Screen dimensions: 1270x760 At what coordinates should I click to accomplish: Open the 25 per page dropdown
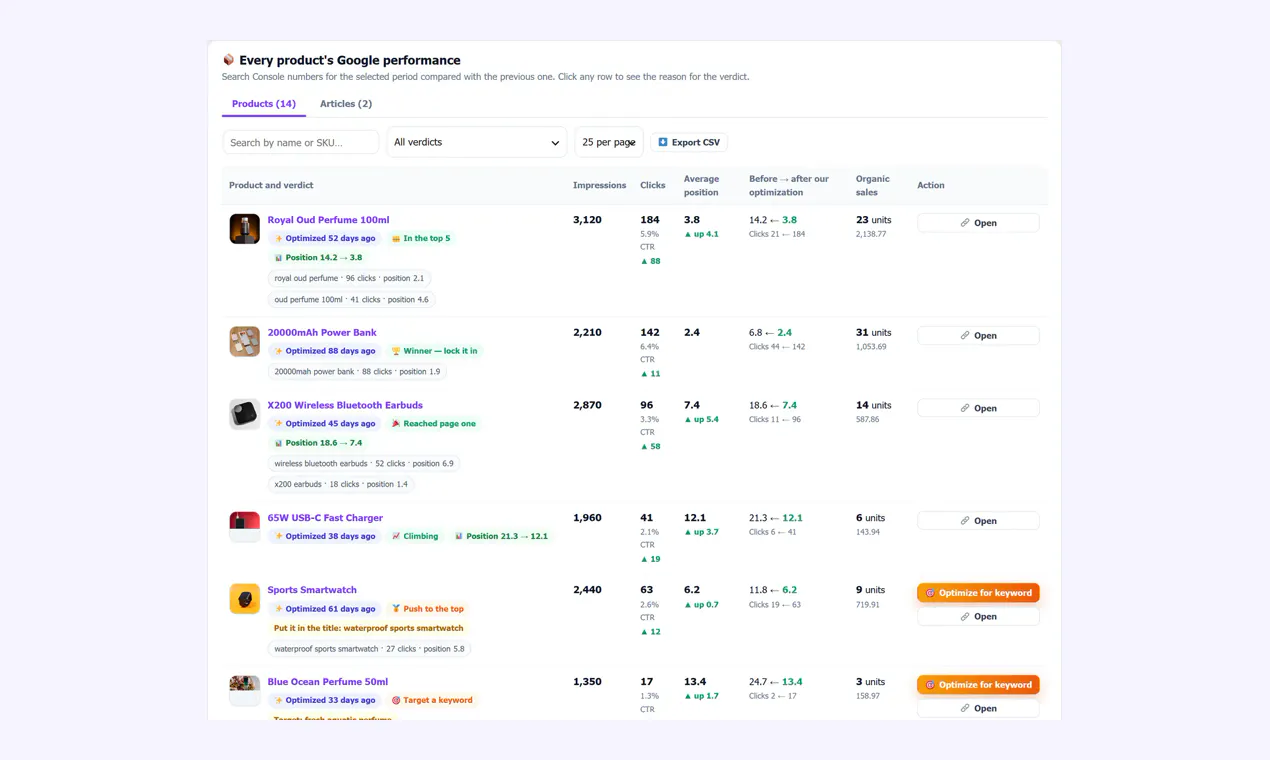tap(609, 142)
